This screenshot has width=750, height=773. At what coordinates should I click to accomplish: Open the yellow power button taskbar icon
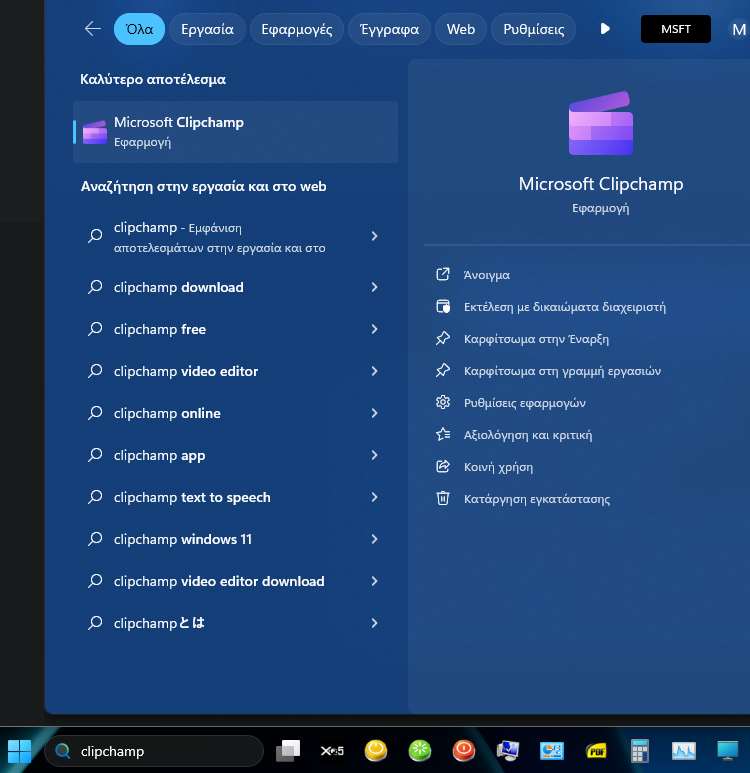pos(376,750)
